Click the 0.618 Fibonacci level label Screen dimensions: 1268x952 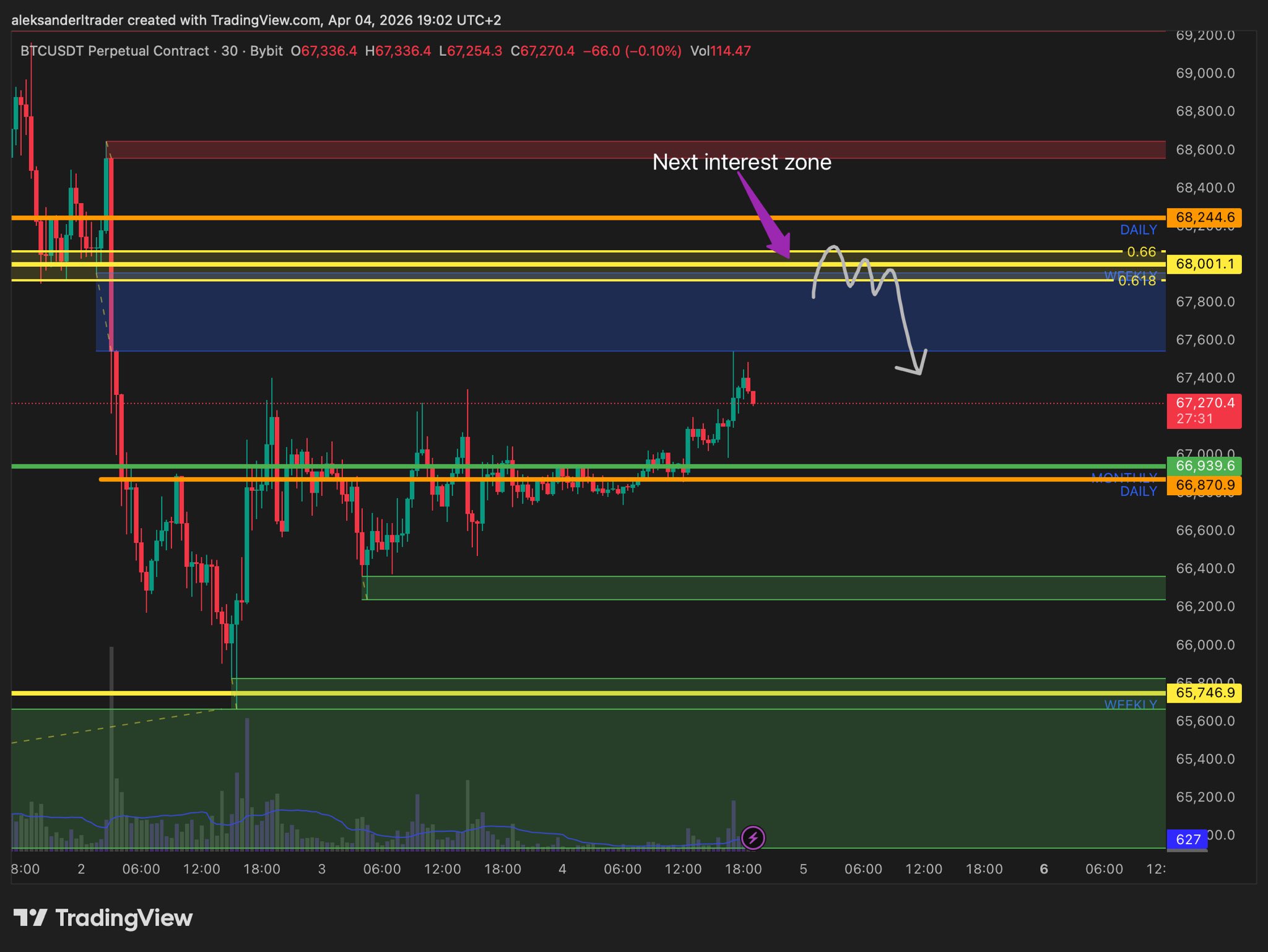click(1137, 281)
